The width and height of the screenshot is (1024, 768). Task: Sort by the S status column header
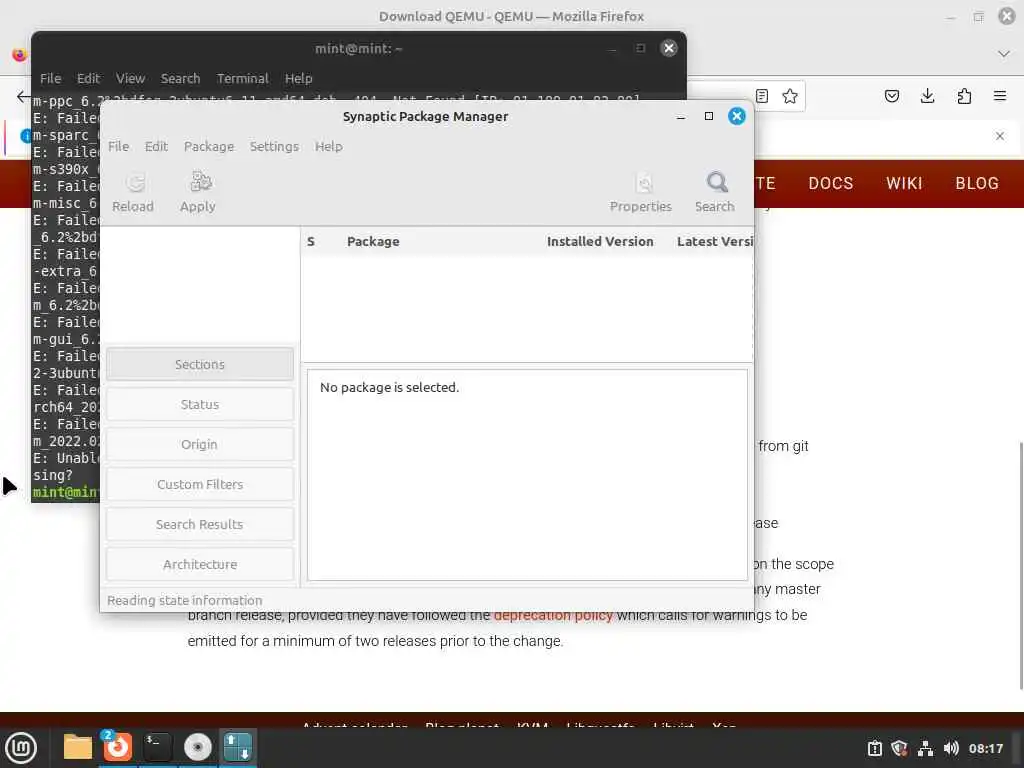pyautogui.click(x=311, y=242)
